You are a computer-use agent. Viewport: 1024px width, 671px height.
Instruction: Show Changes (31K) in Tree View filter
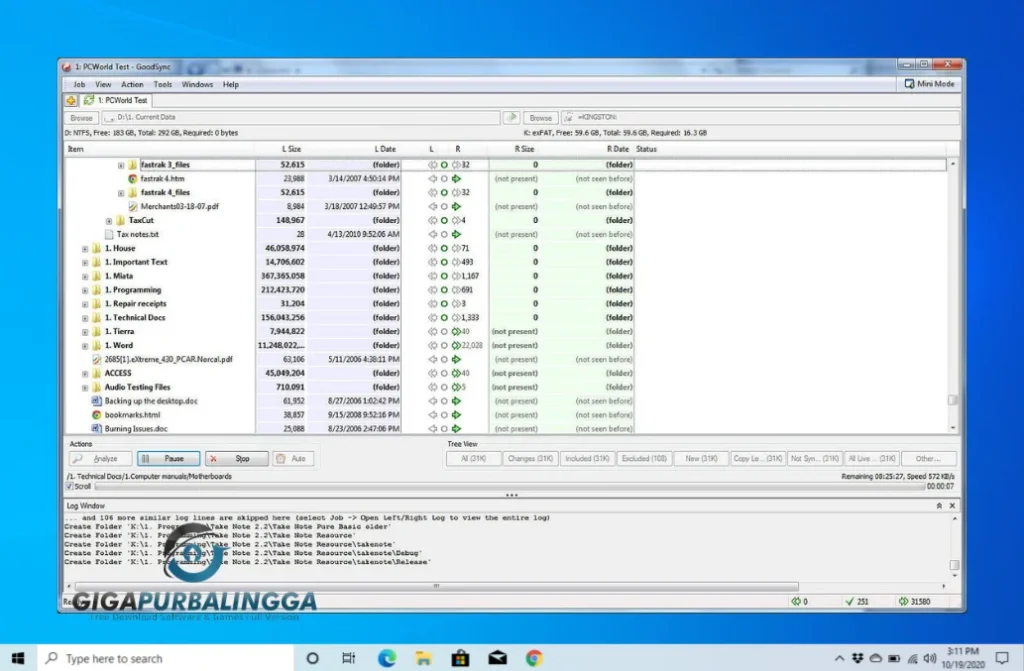(530, 458)
